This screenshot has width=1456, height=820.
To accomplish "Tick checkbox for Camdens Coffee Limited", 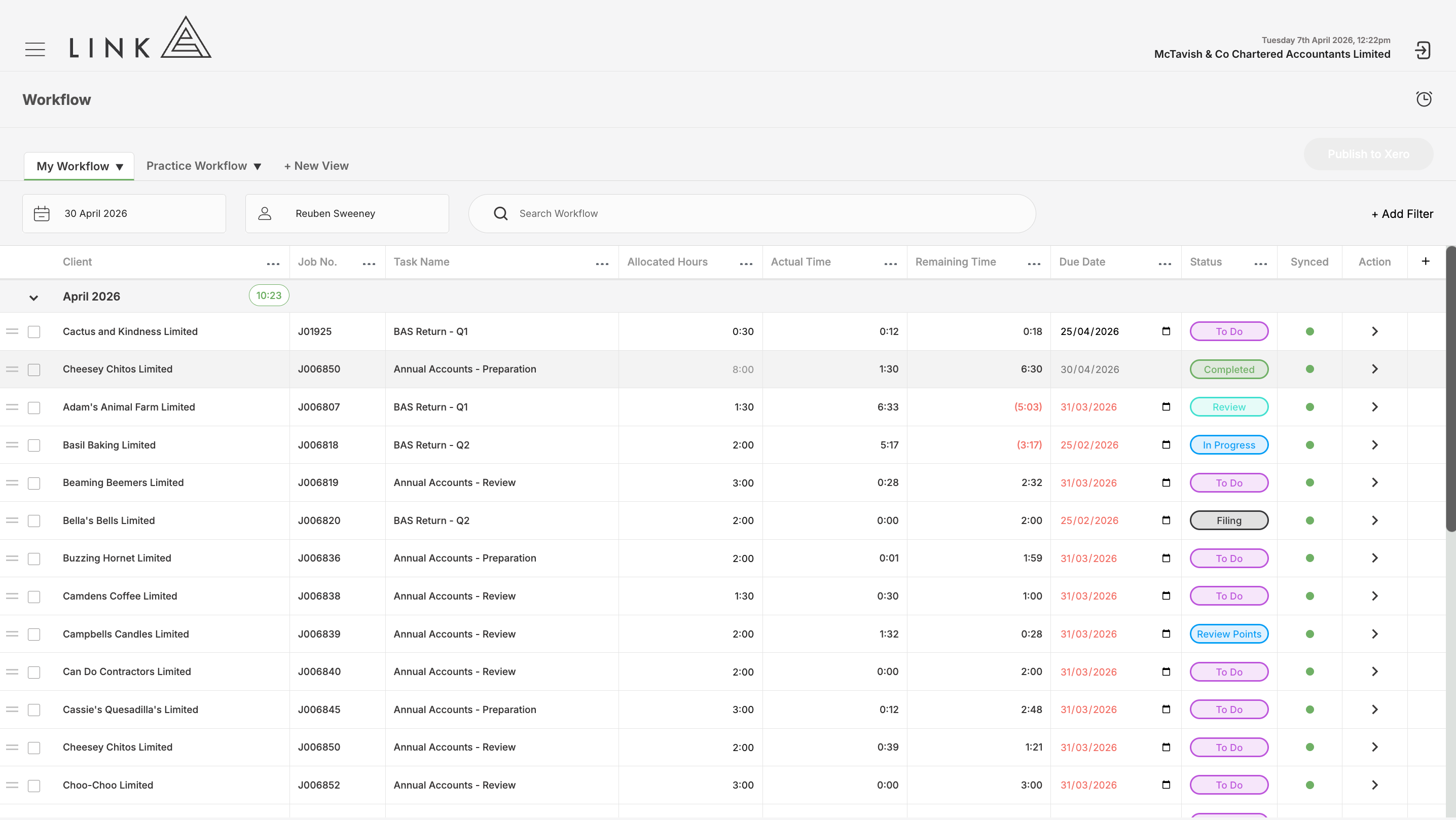I will tap(34, 597).
